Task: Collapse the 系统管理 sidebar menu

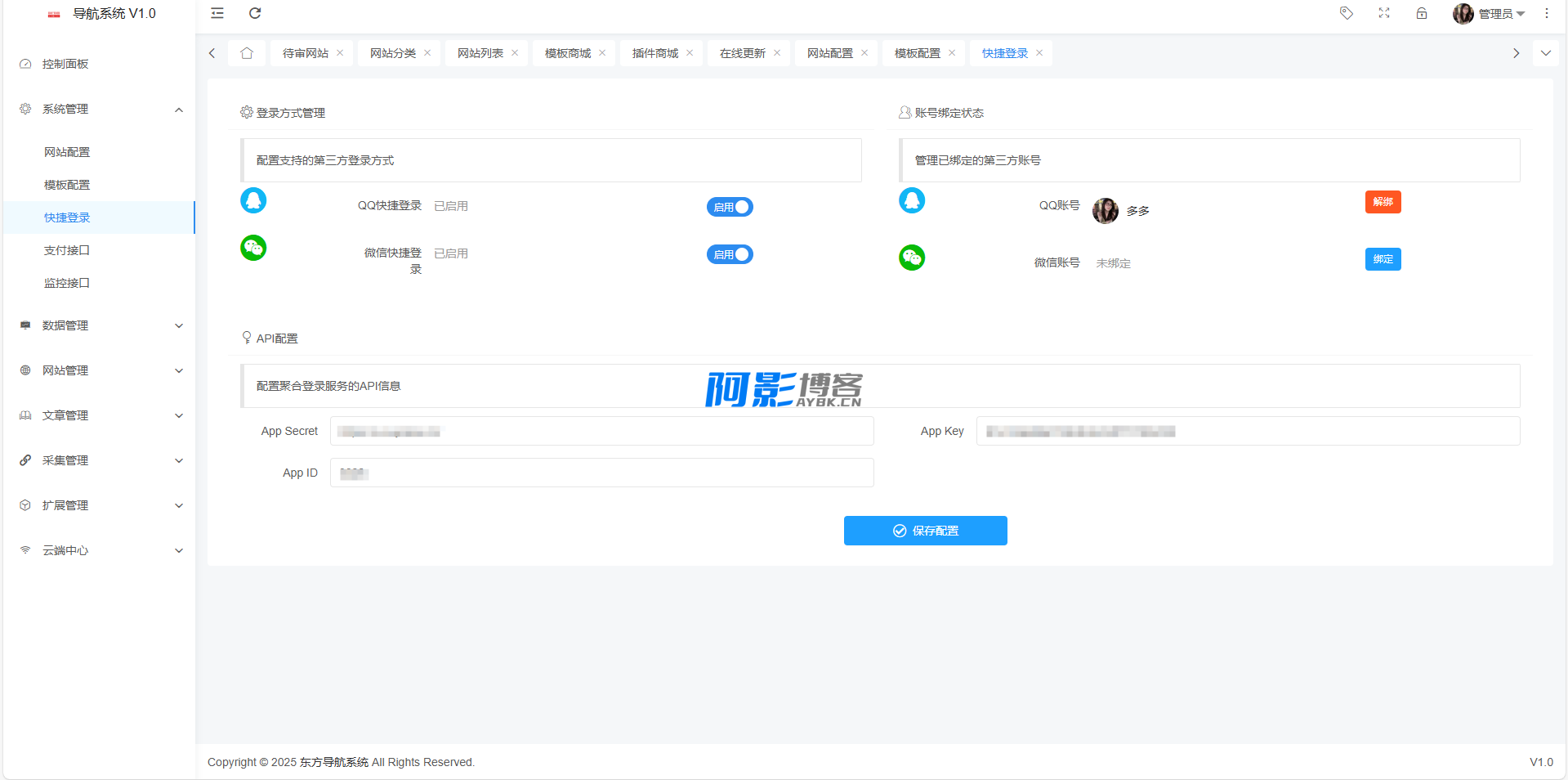Action: [x=100, y=109]
